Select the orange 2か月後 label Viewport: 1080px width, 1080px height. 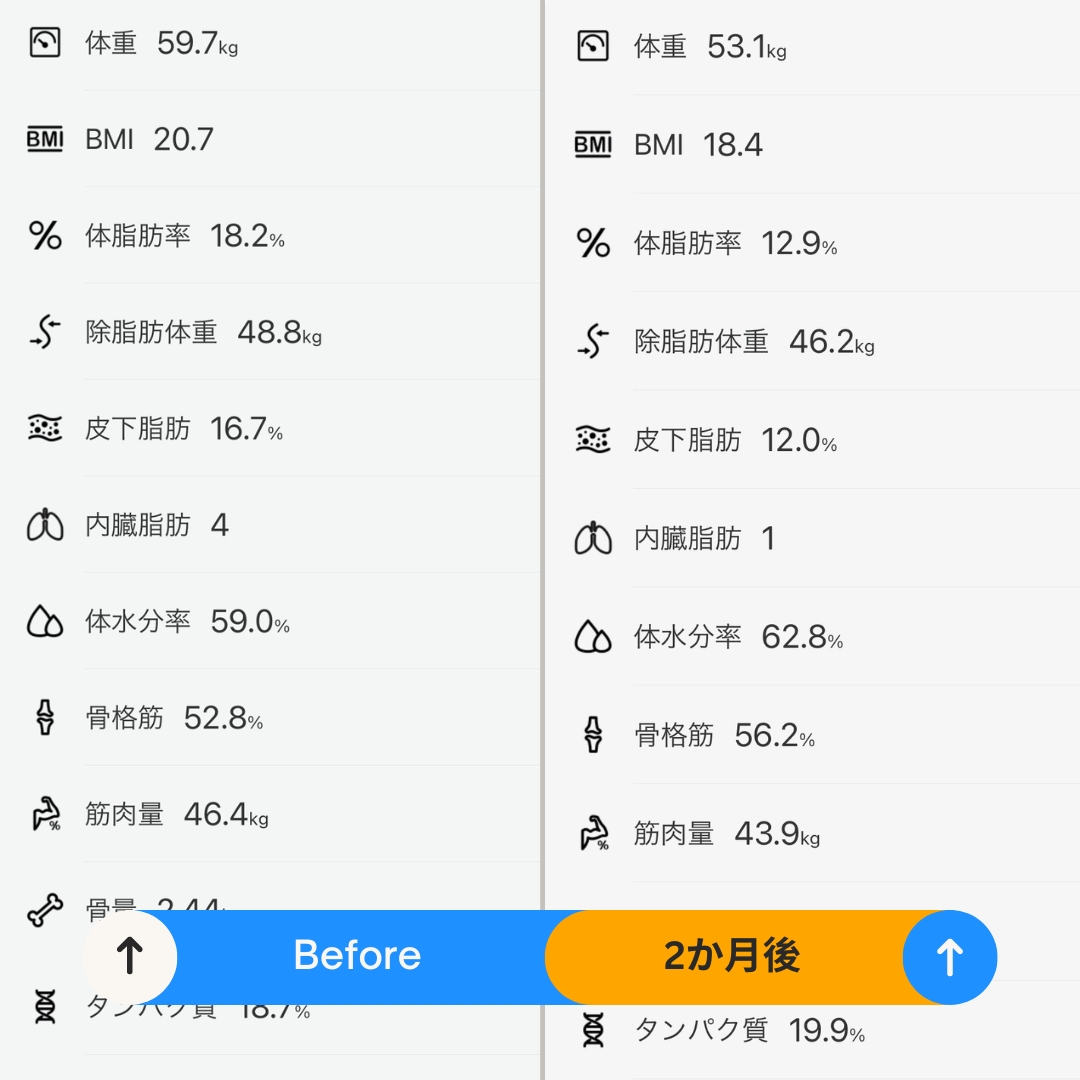click(x=731, y=956)
